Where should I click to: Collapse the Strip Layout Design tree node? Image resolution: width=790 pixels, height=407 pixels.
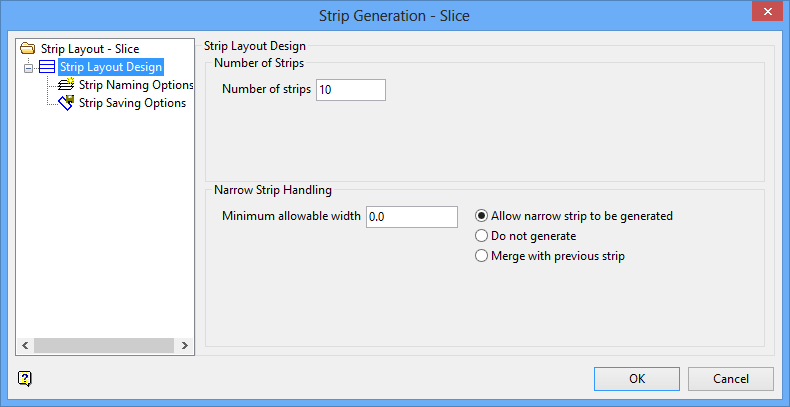28,67
